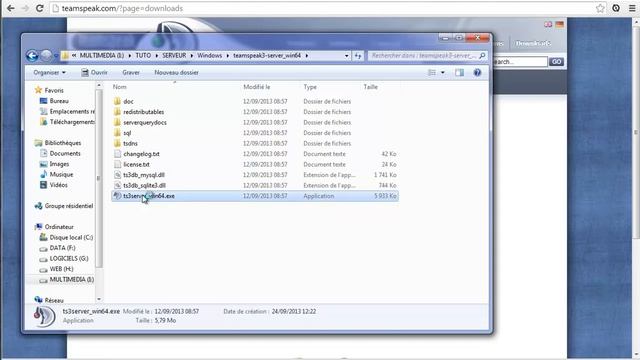Open the Chrome menu icon
The width and height of the screenshot is (640, 360).
click(632, 8)
